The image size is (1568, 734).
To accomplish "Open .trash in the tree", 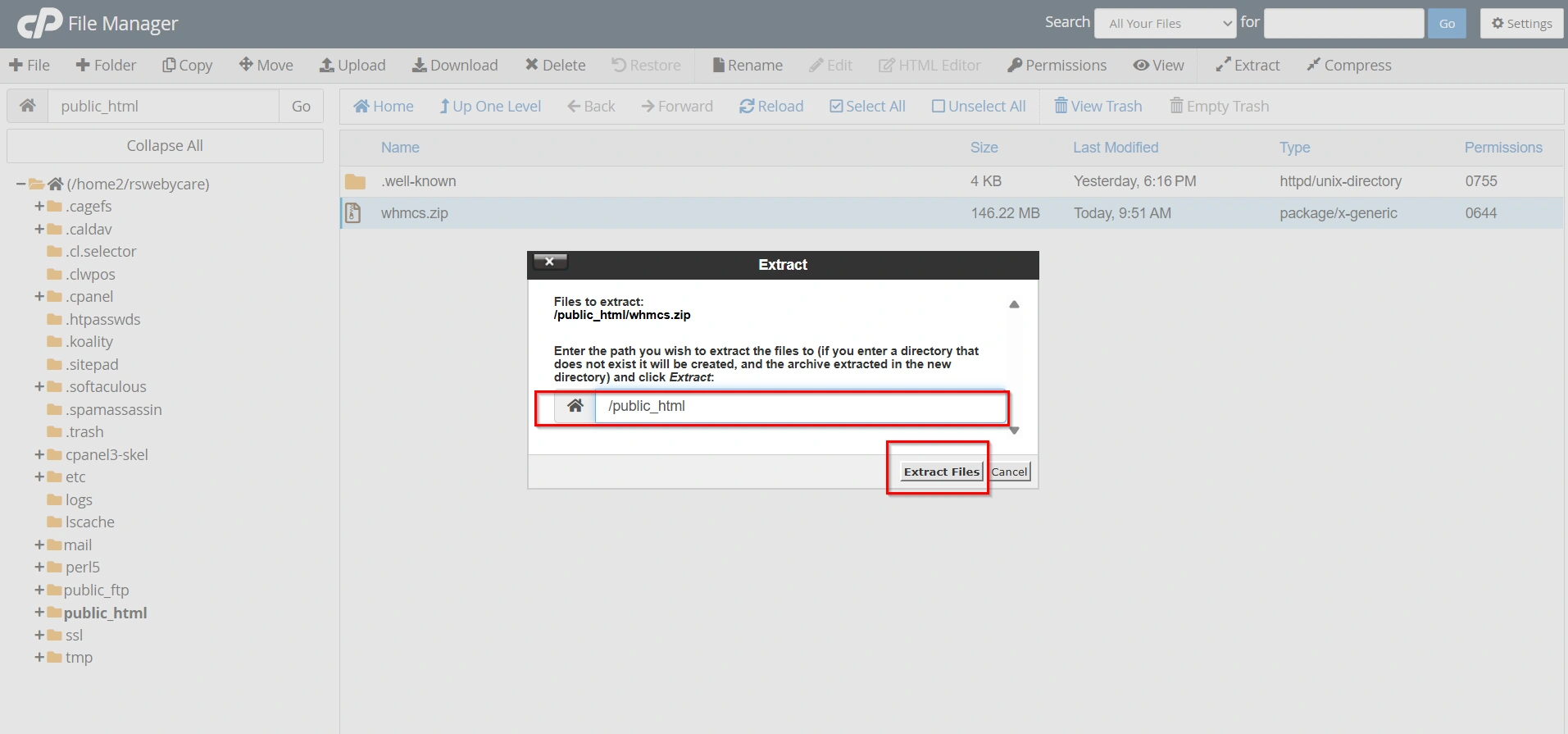I will [84, 431].
